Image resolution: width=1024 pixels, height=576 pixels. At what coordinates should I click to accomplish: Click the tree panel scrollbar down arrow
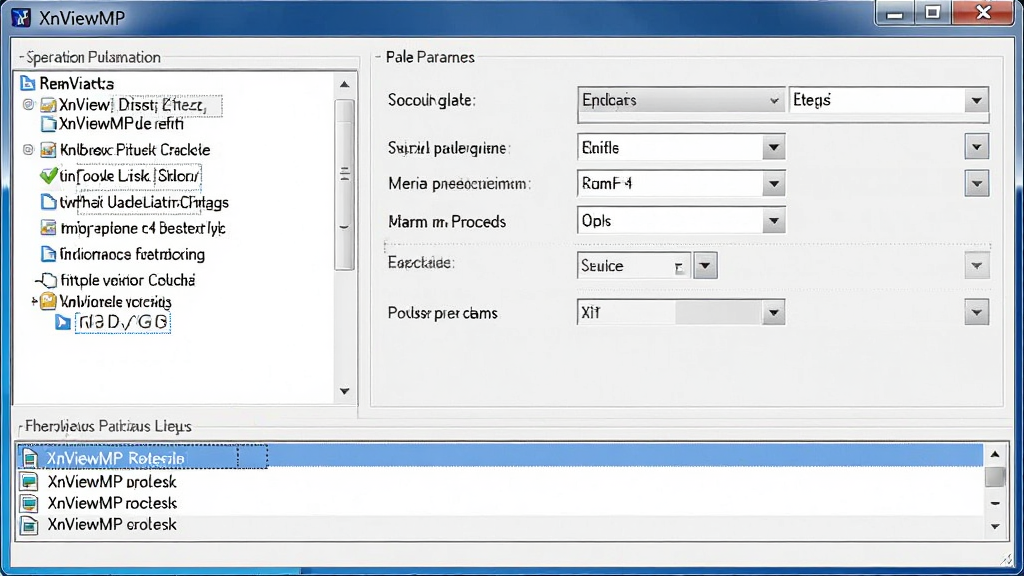[x=345, y=391]
